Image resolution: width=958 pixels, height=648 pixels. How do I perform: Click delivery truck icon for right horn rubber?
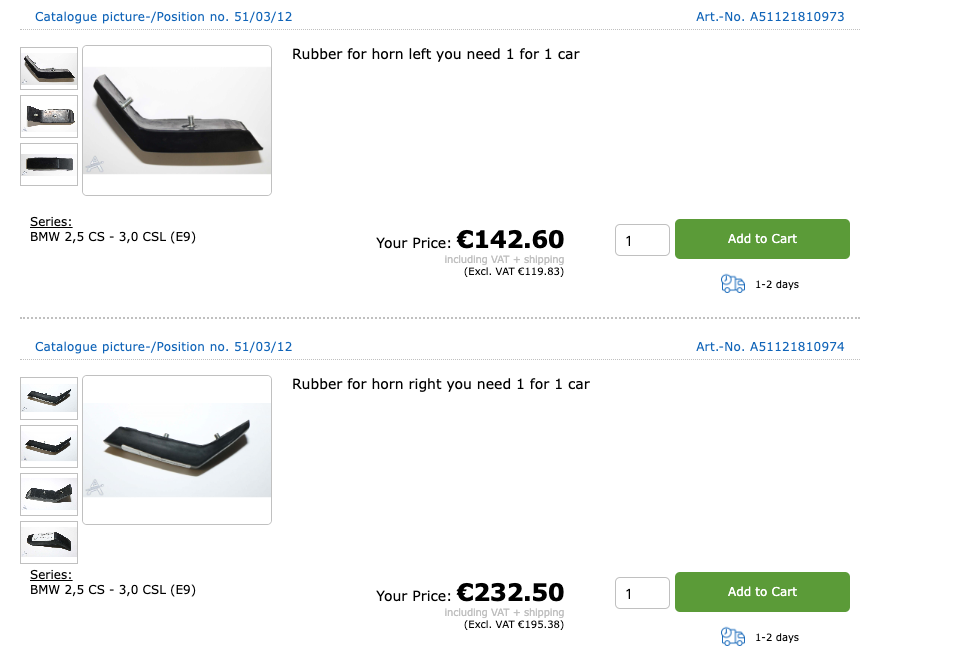pyautogui.click(x=733, y=637)
